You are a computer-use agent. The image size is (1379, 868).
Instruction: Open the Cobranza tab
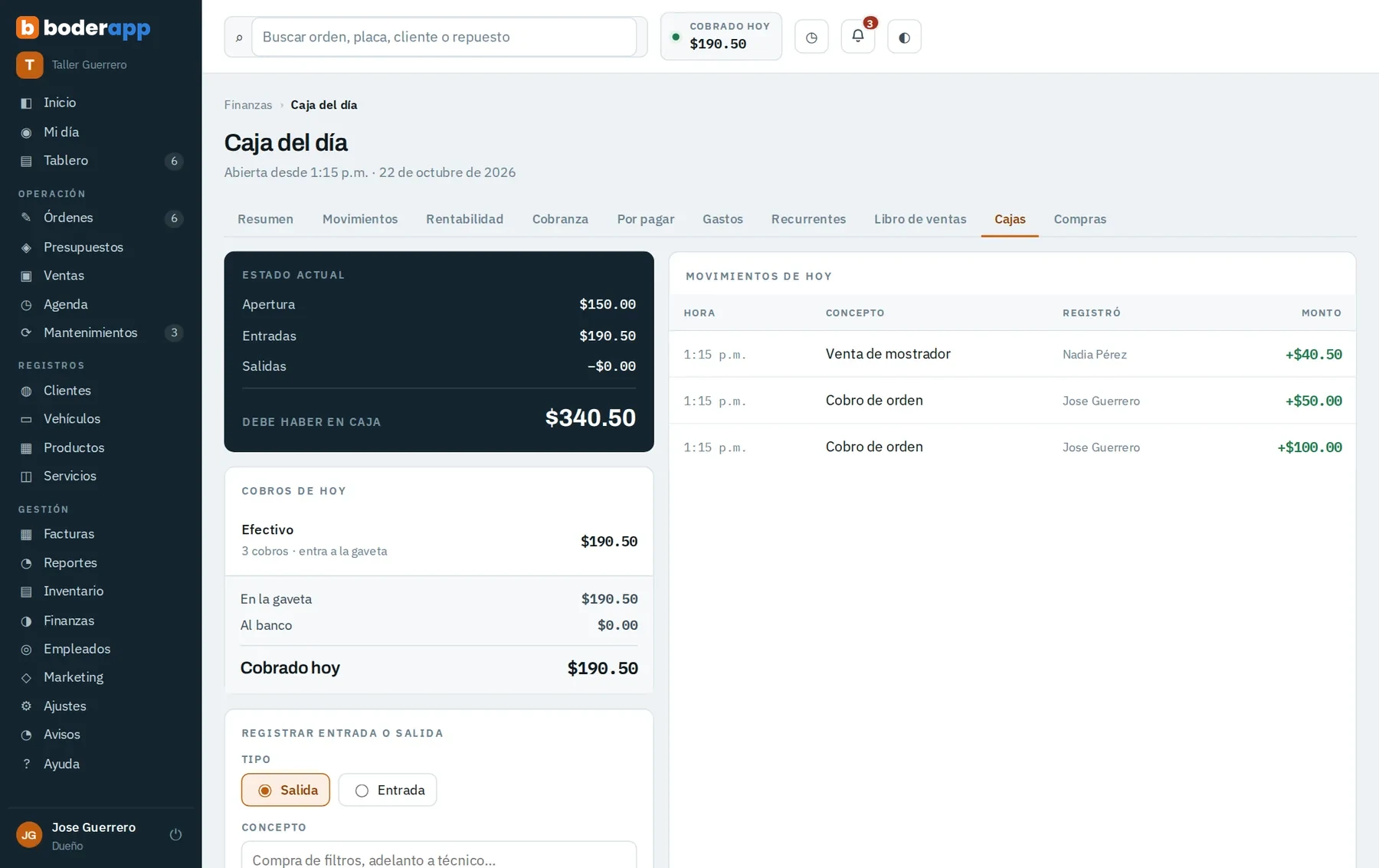pos(560,219)
